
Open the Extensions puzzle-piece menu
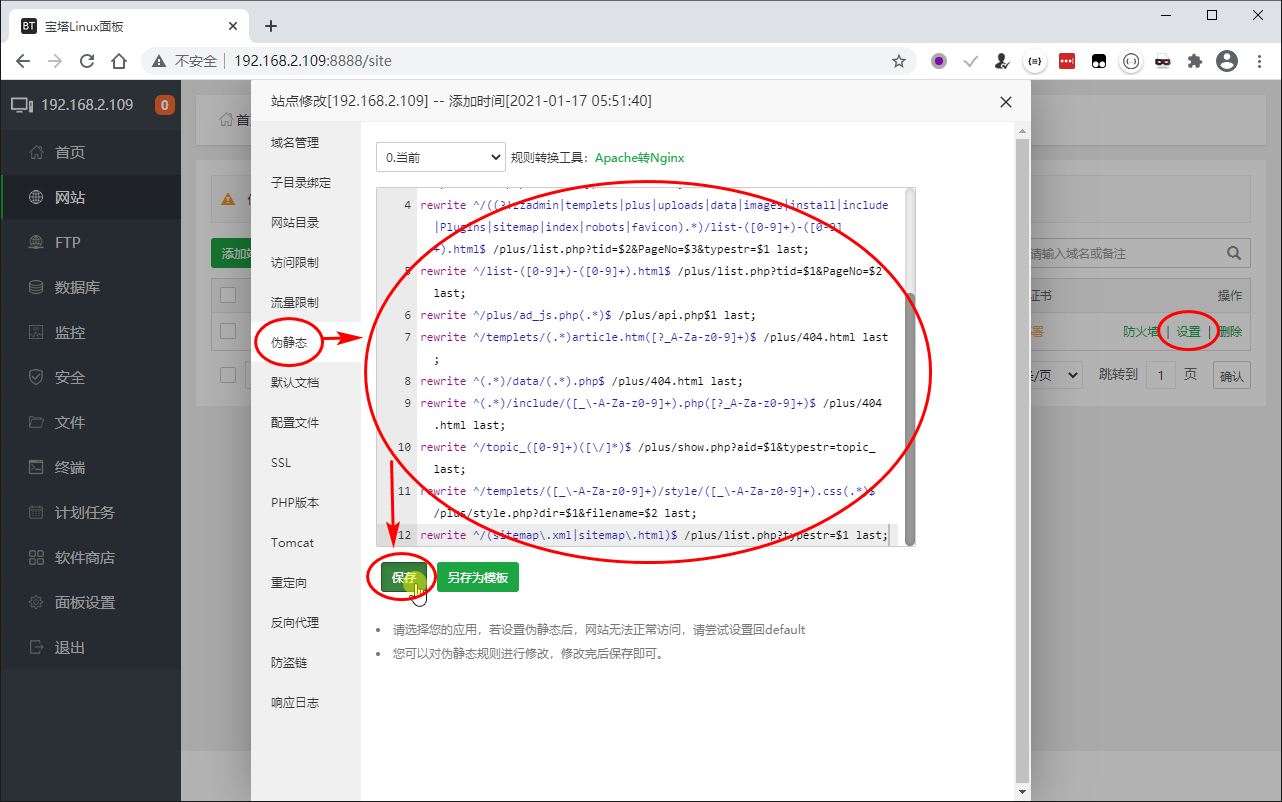click(x=1194, y=61)
